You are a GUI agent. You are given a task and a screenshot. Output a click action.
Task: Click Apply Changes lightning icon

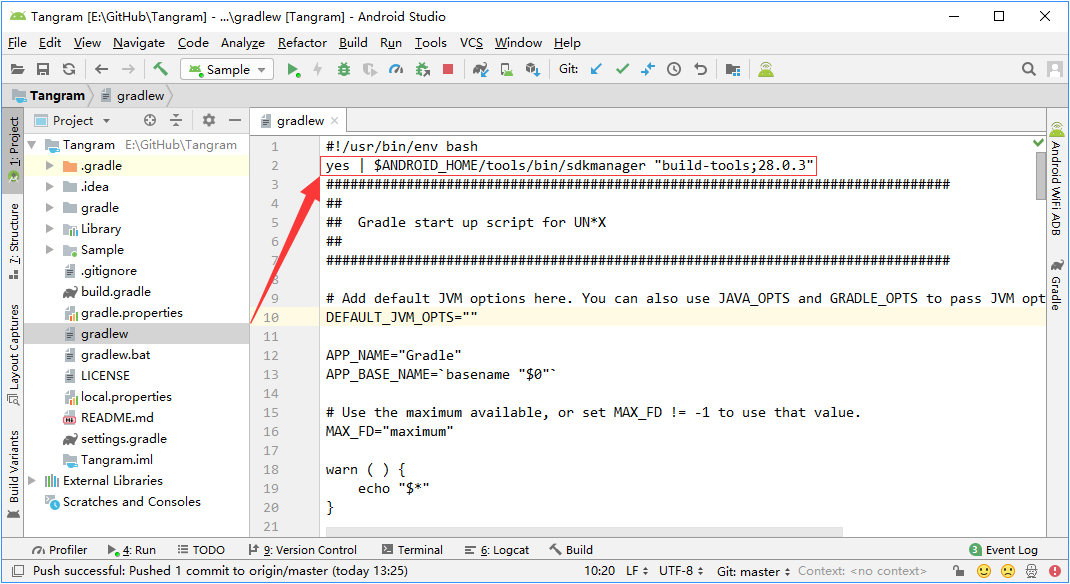pyautogui.click(x=317, y=70)
